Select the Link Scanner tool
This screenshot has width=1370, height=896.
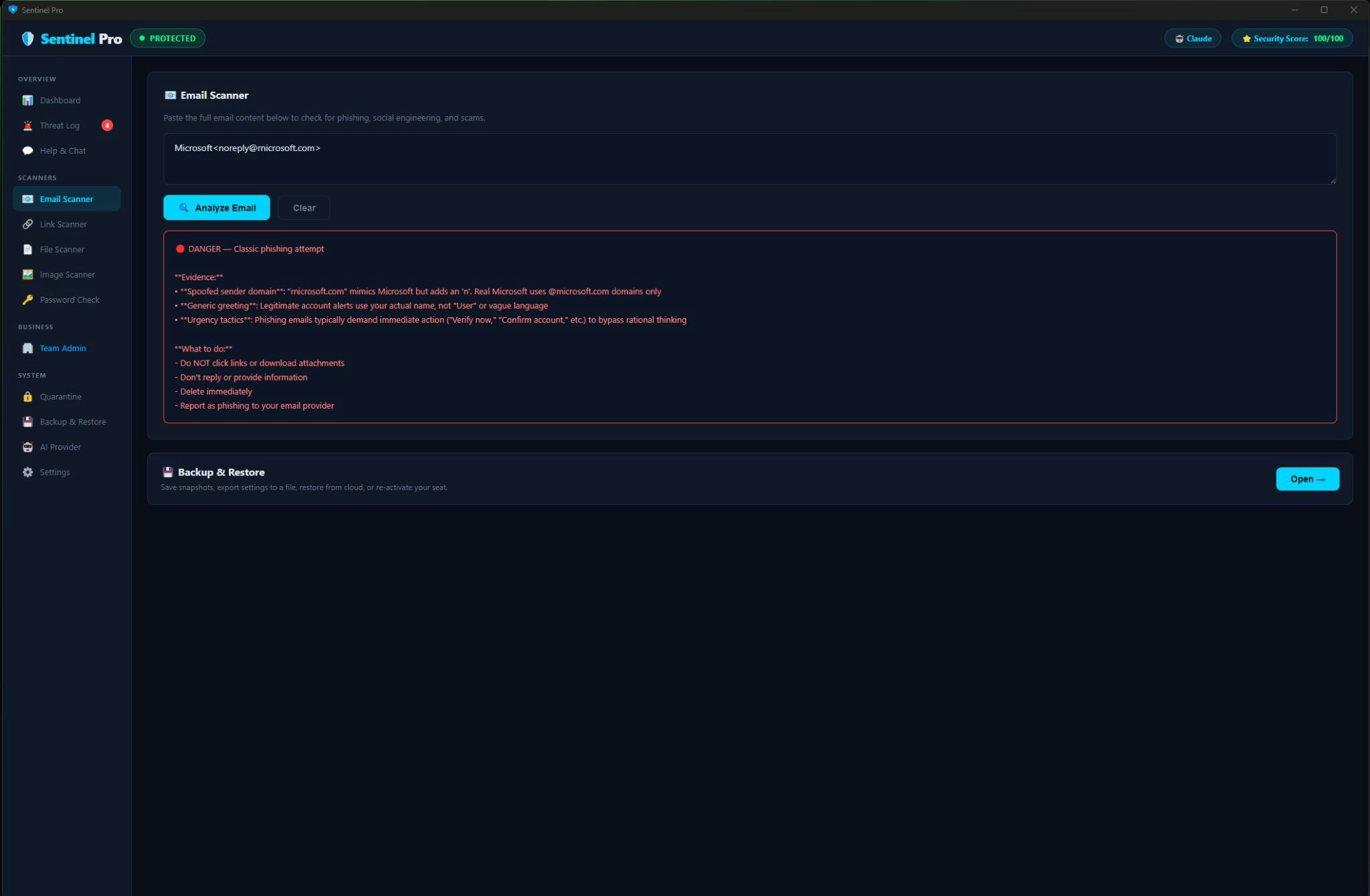pos(63,224)
